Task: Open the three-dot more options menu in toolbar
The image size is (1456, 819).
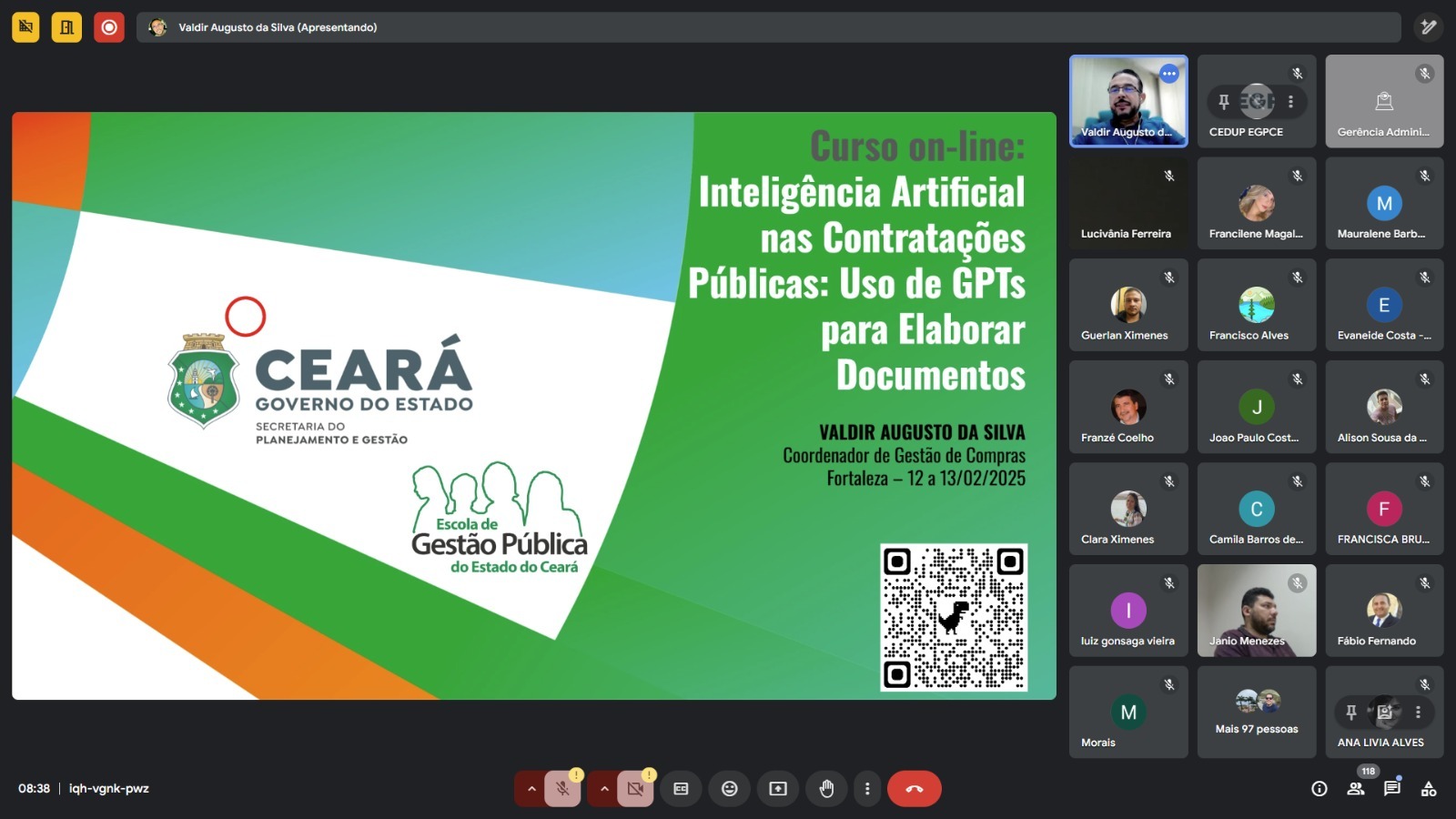Action: (867, 789)
